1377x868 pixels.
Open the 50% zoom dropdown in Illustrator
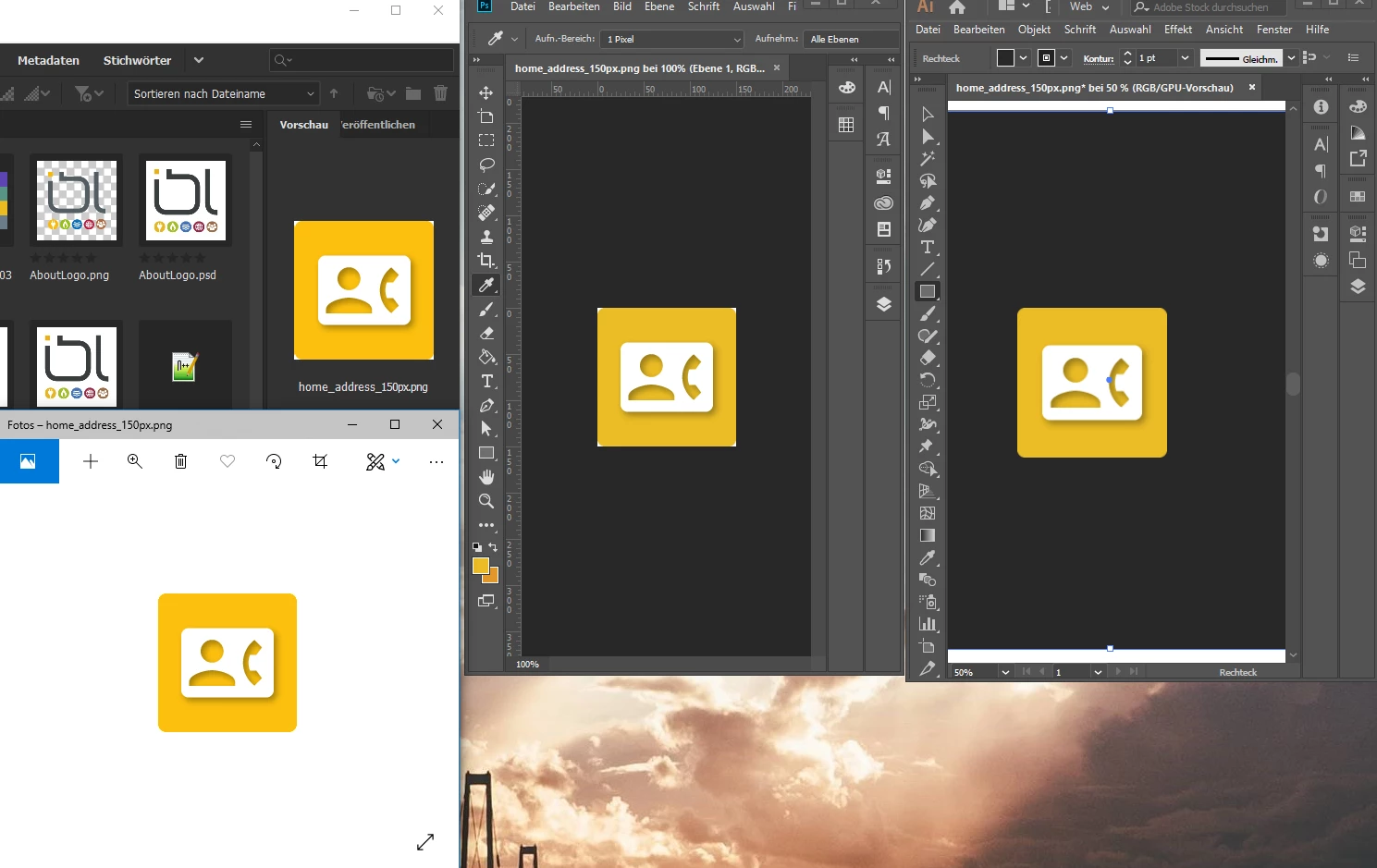point(1005,672)
